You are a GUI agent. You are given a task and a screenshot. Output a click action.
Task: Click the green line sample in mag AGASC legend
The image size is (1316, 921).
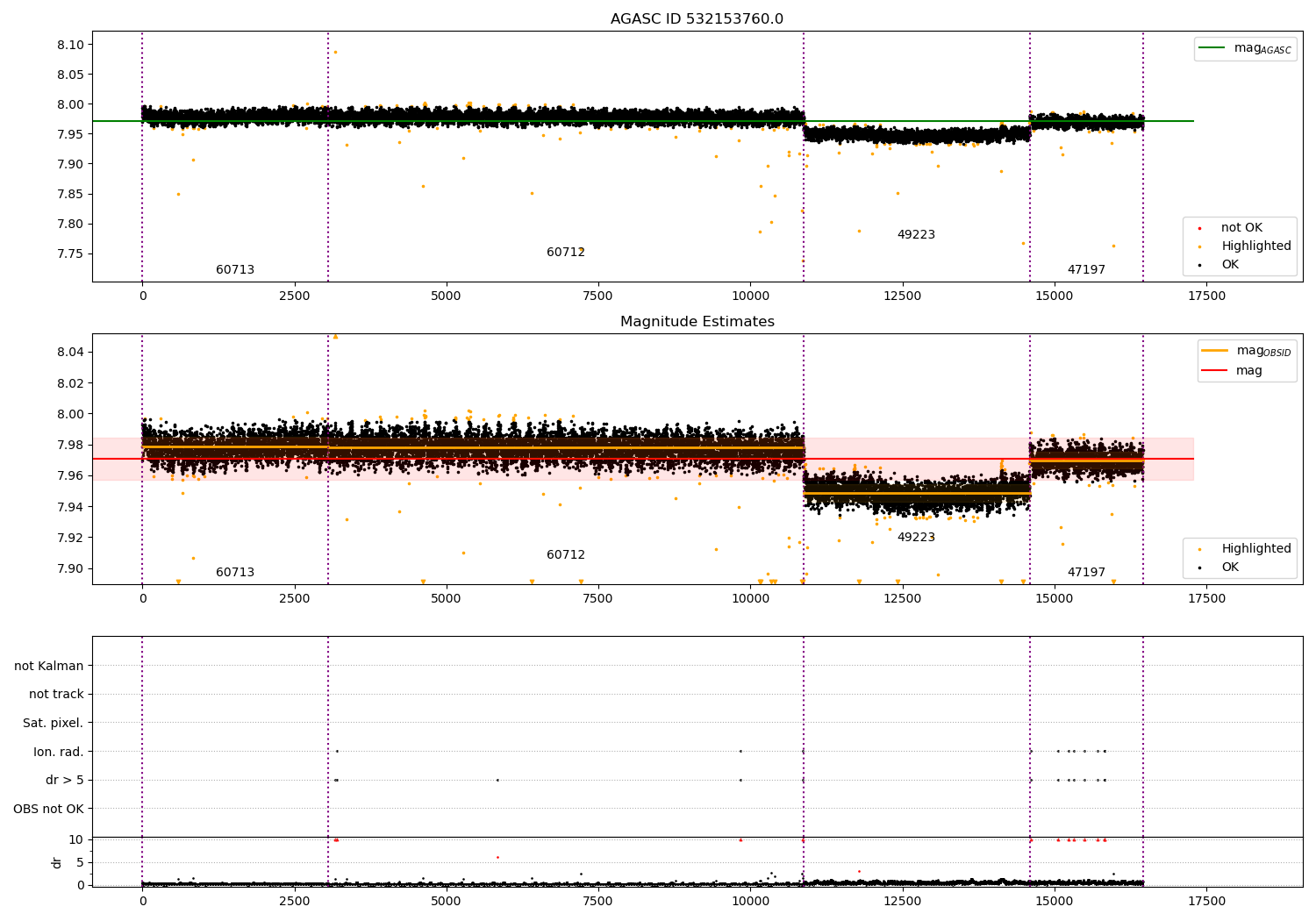(1212, 48)
